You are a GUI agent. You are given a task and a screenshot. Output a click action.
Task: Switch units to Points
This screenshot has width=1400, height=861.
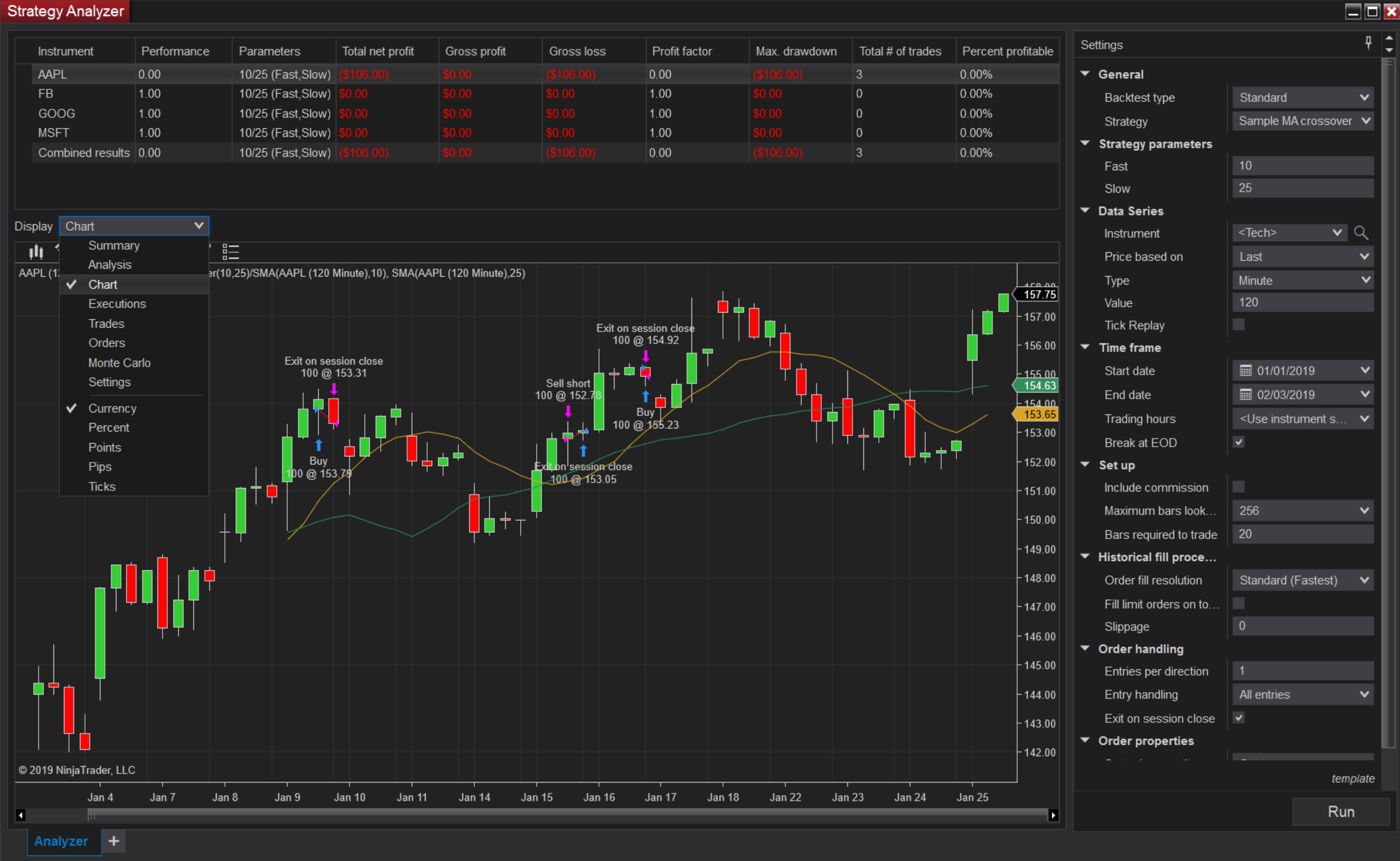[x=134, y=447]
